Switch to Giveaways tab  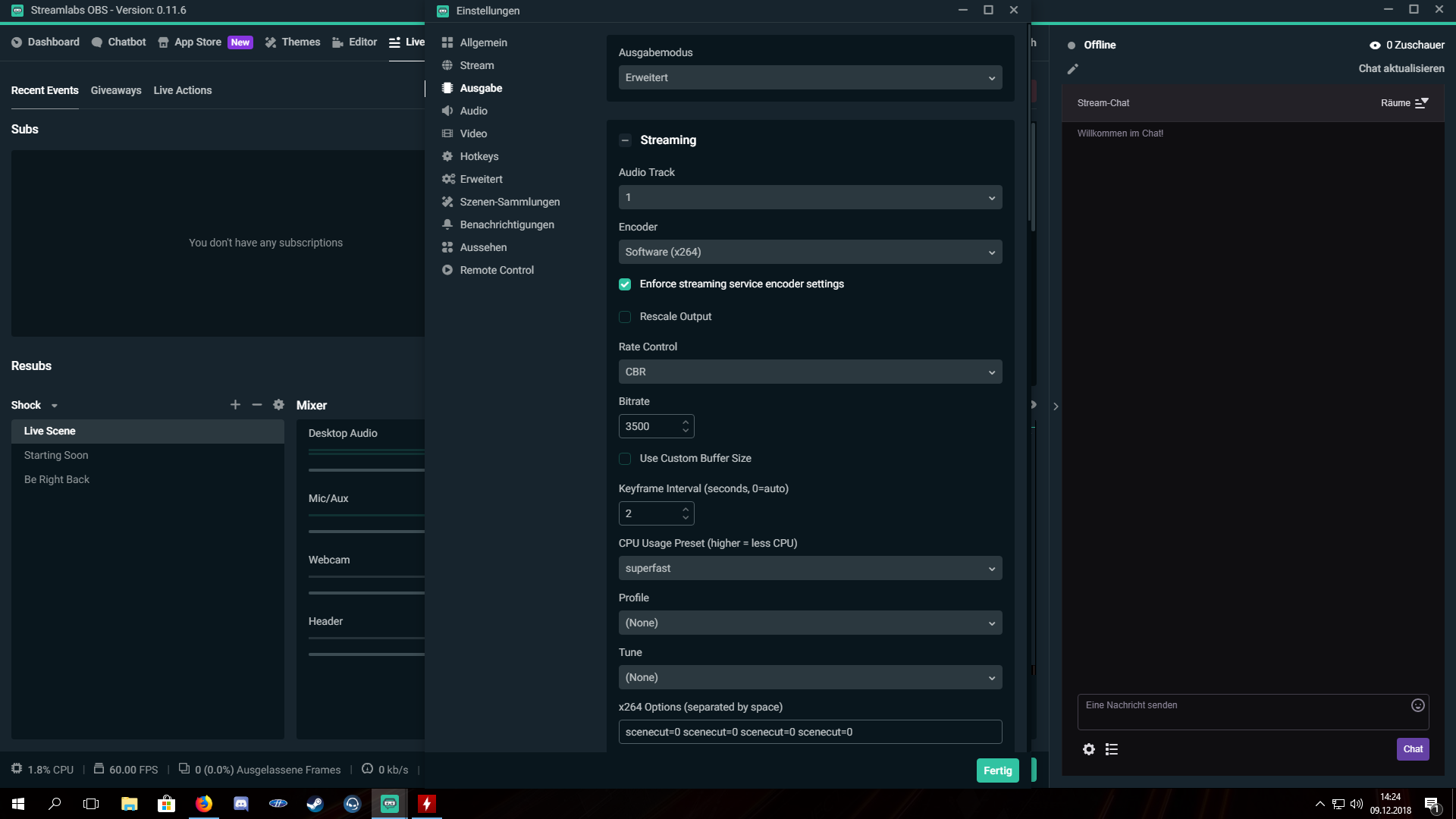(x=116, y=90)
